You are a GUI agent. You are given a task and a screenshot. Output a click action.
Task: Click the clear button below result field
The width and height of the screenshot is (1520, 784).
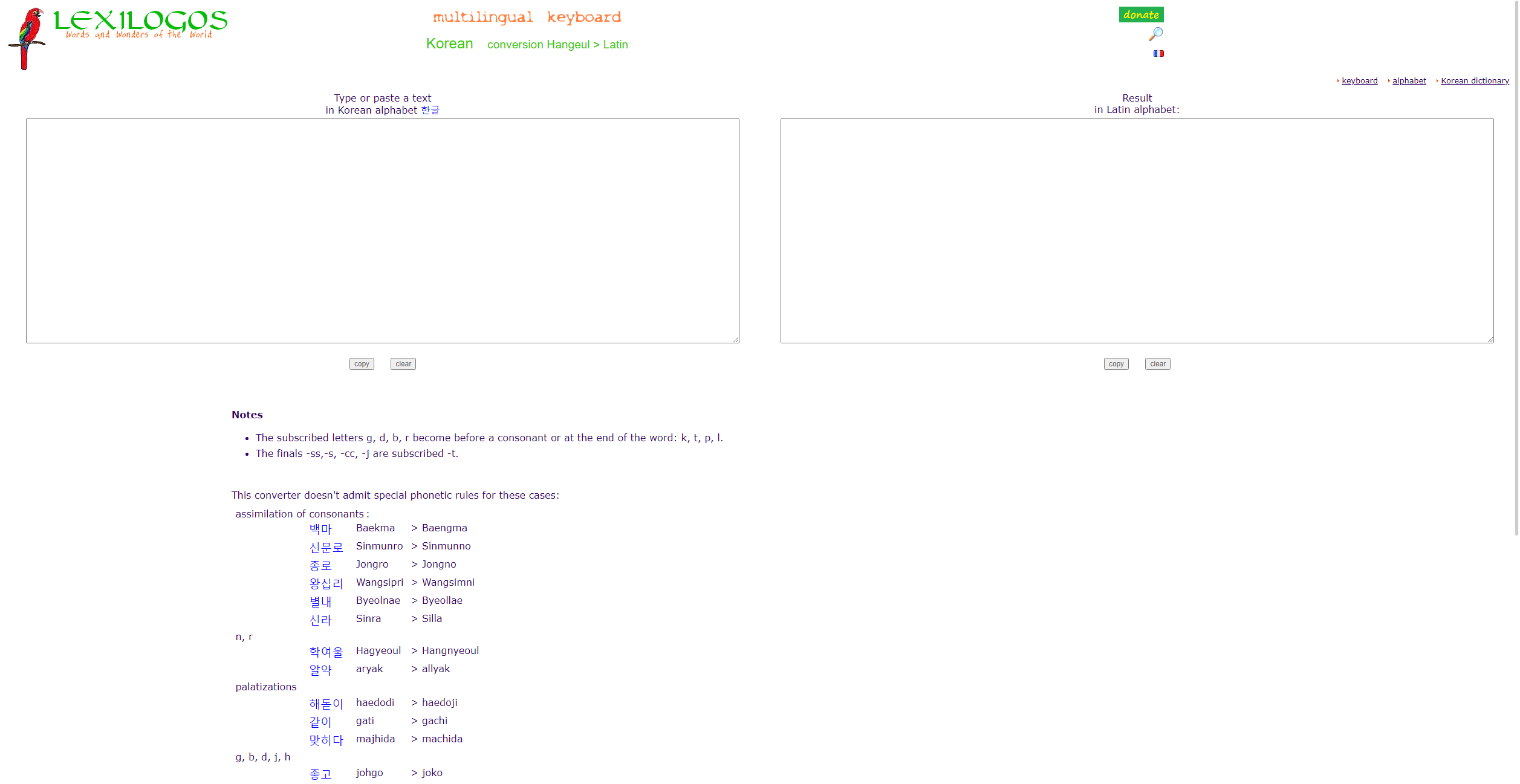coord(1158,363)
